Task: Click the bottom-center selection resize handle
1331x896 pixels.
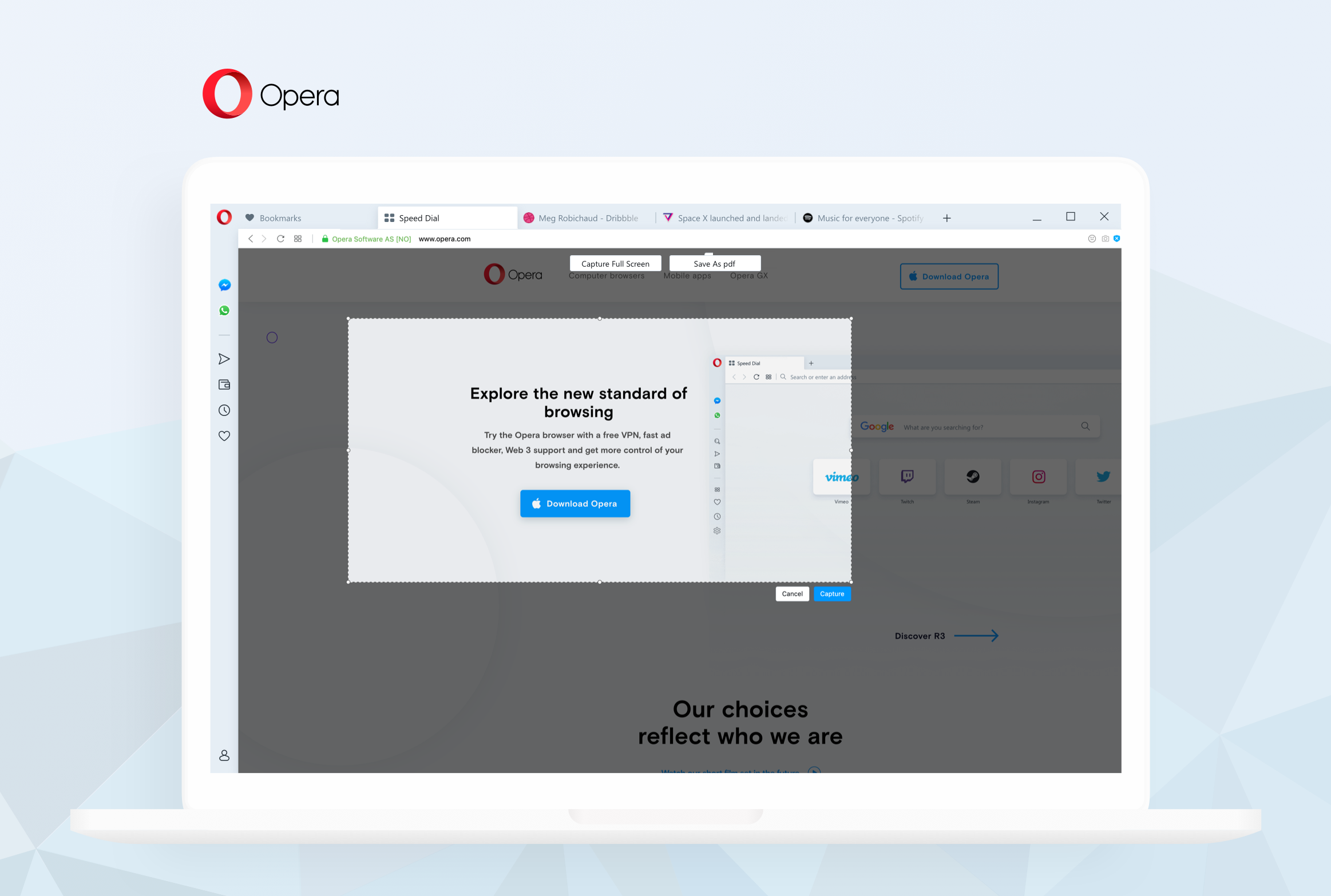Action: [x=600, y=582]
